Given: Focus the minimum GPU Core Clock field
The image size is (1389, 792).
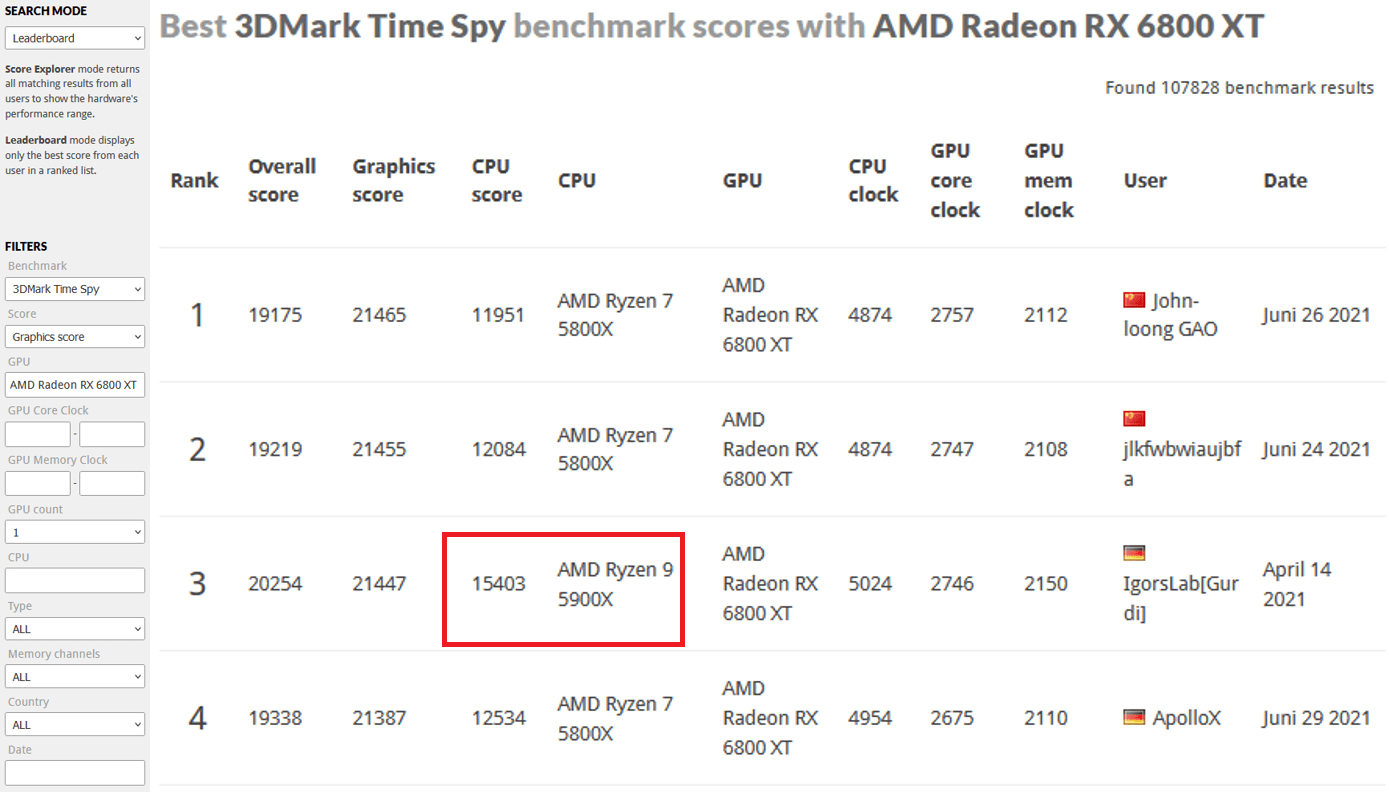Looking at the screenshot, I should coord(38,434).
